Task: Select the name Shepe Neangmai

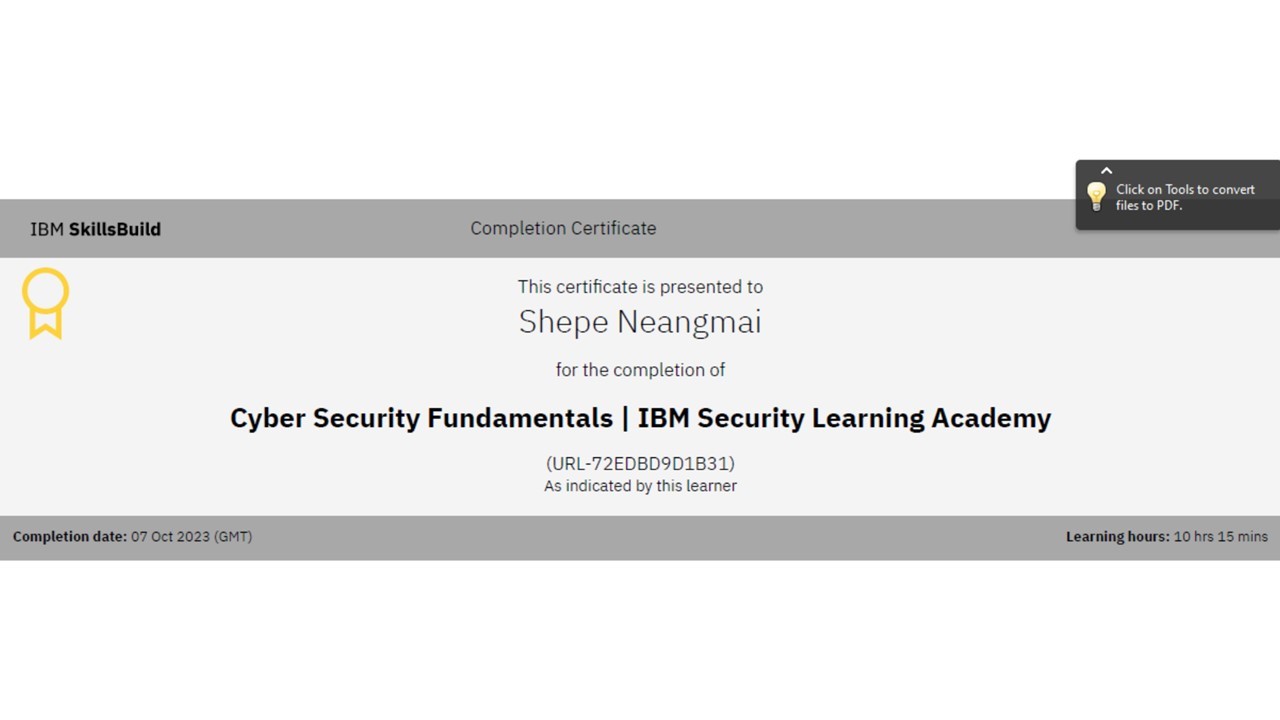Action: pos(640,322)
